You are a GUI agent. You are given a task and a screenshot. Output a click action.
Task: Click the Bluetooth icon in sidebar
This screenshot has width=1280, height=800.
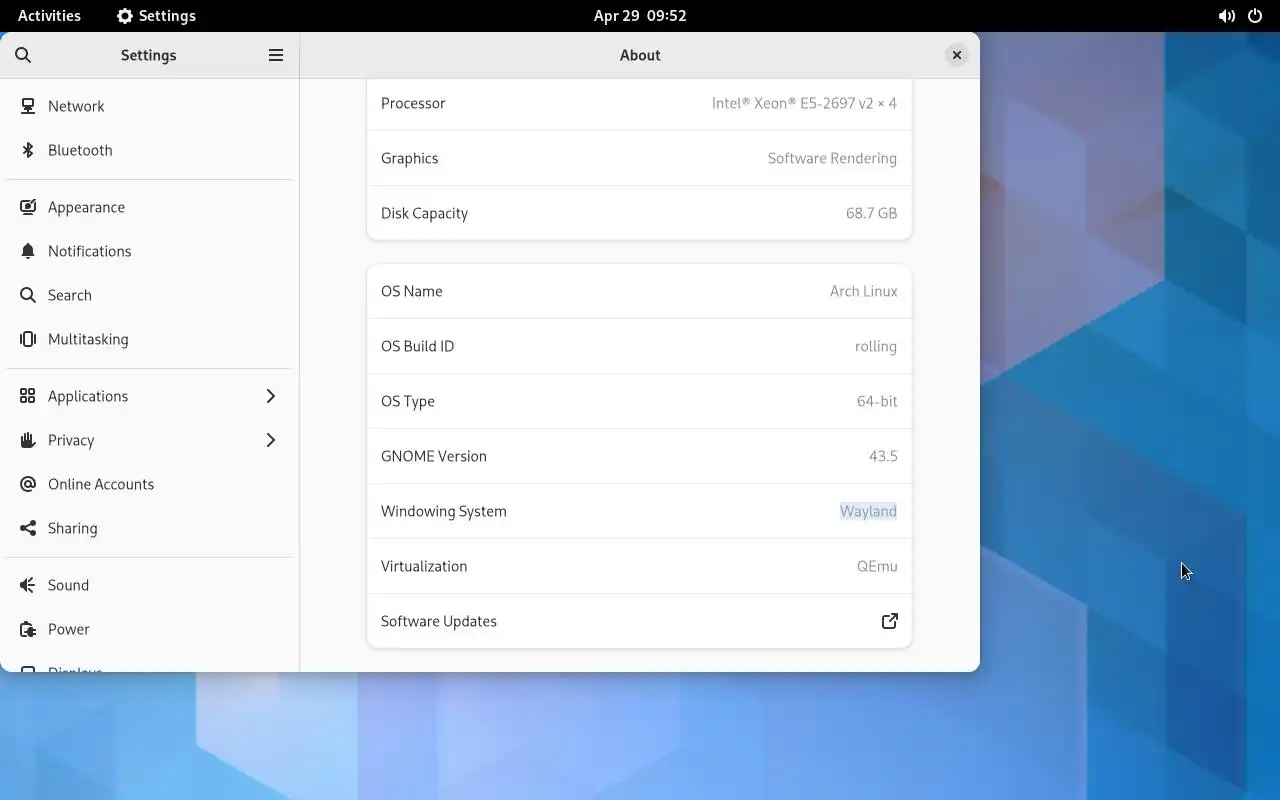click(x=28, y=150)
